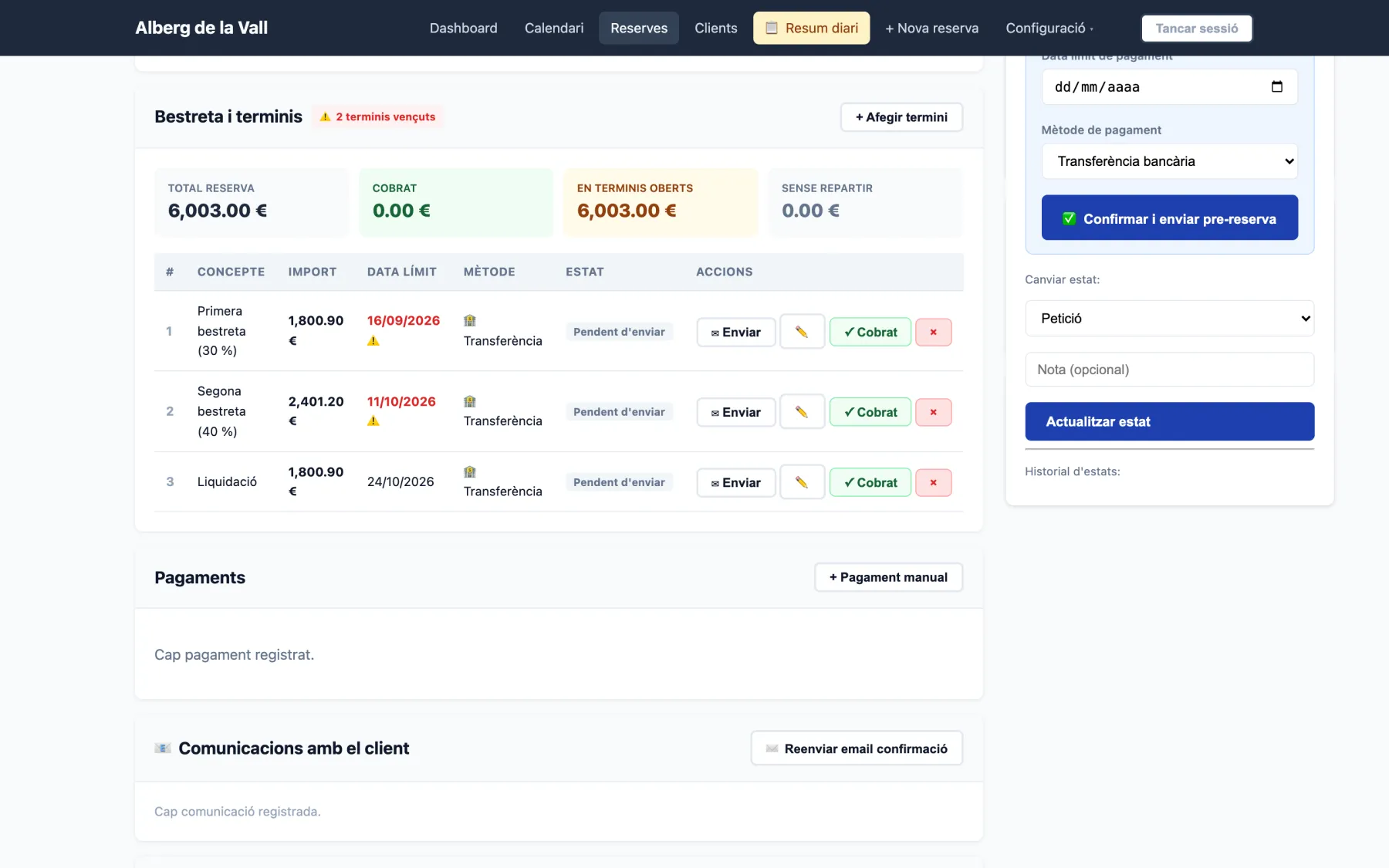Click the payment deadline date field
Image resolution: width=1389 pixels, height=868 pixels.
click(1169, 86)
